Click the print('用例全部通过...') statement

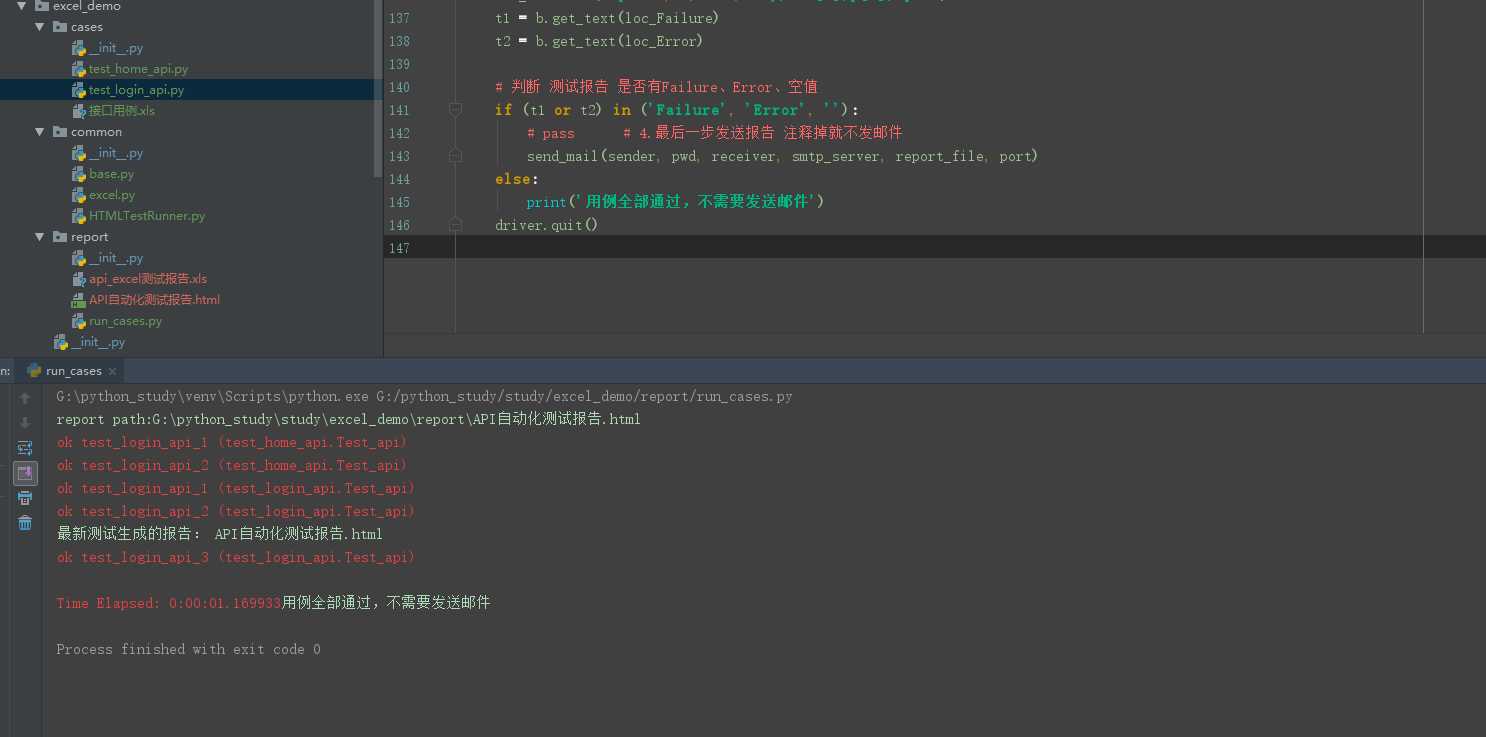pos(675,202)
